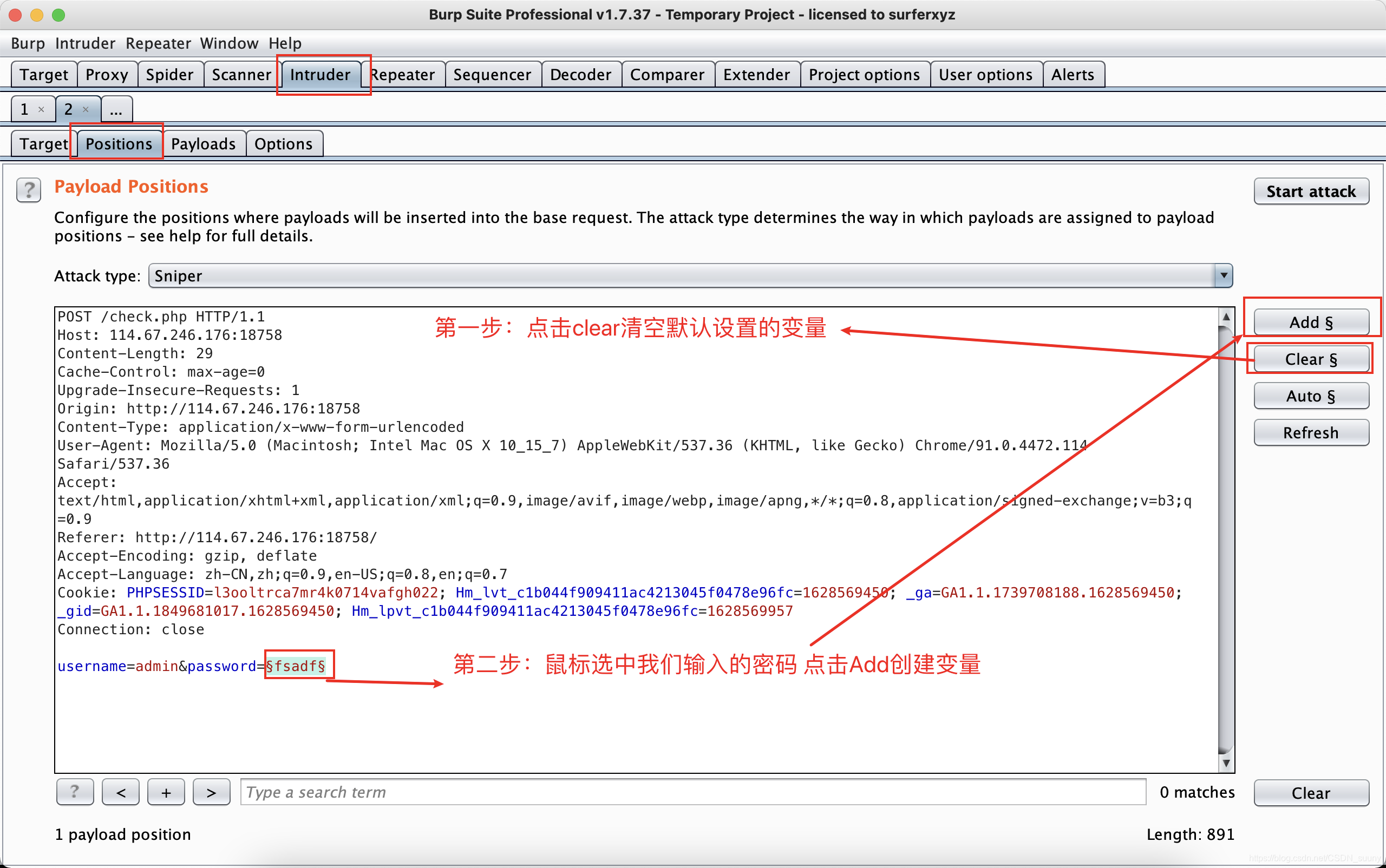
Task: Click the 'Accept-Encoding: gzip, deflate' line
Action: coord(187,556)
